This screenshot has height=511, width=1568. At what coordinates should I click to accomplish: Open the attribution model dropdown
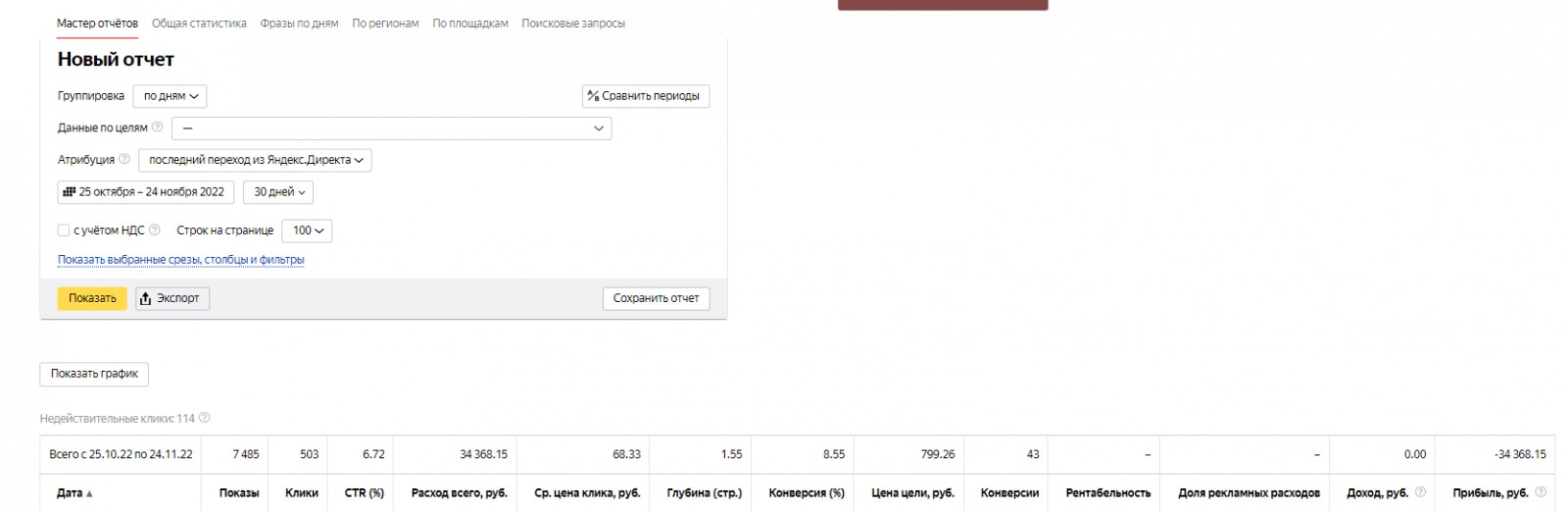(255, 160)
